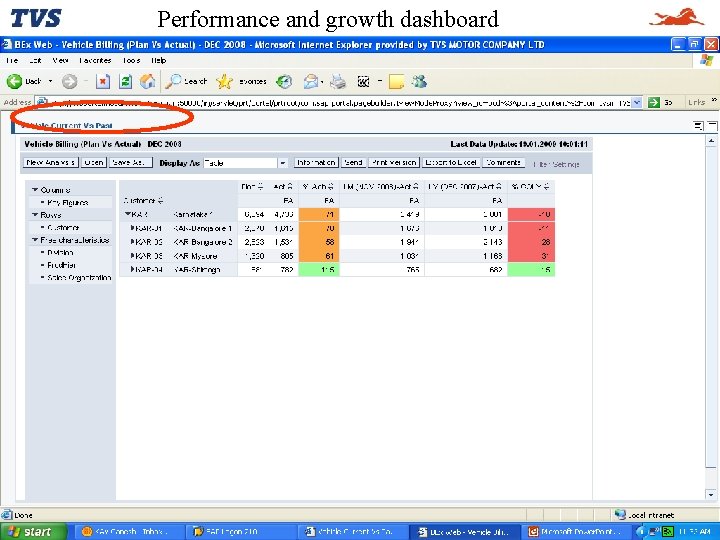720x540 pixels.
Task: Click the page scrollbar up arrow
Action: (711, 141)
